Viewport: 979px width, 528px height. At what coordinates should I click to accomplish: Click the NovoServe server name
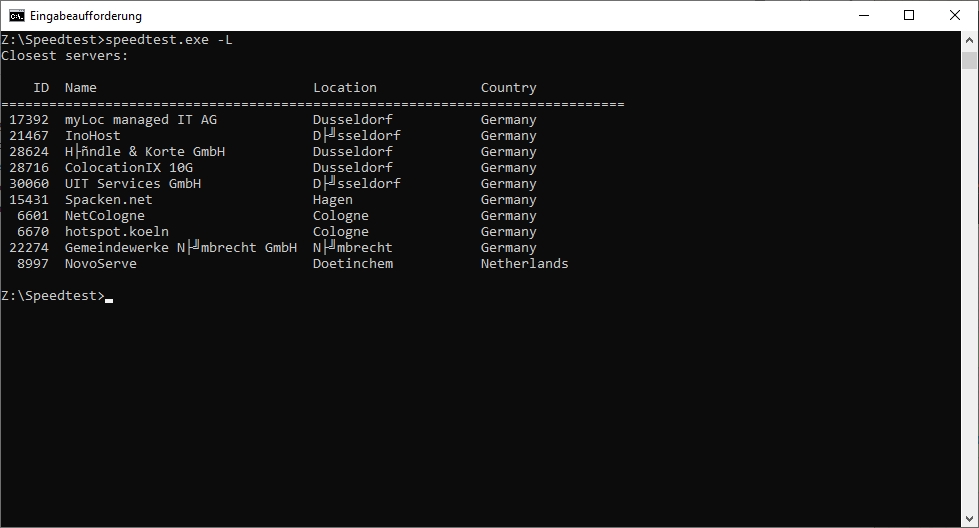click(x=101, y=264)
